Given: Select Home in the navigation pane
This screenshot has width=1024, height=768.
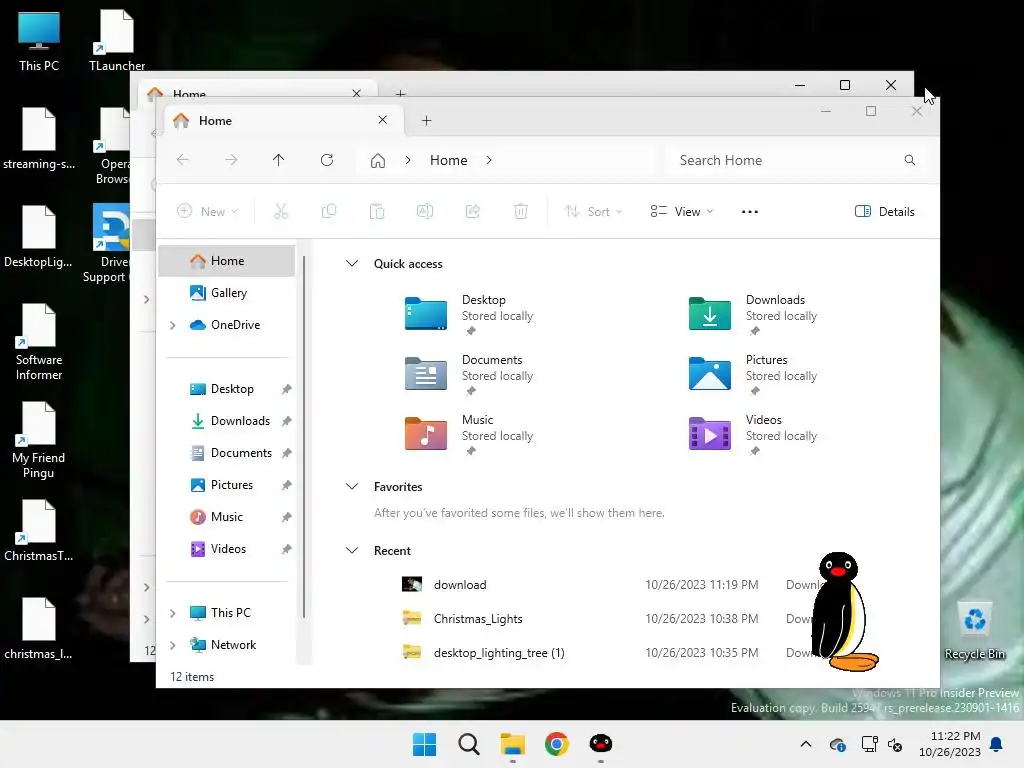Looking at the screenshot, I should pyautogui.click(x=227, y=261).
